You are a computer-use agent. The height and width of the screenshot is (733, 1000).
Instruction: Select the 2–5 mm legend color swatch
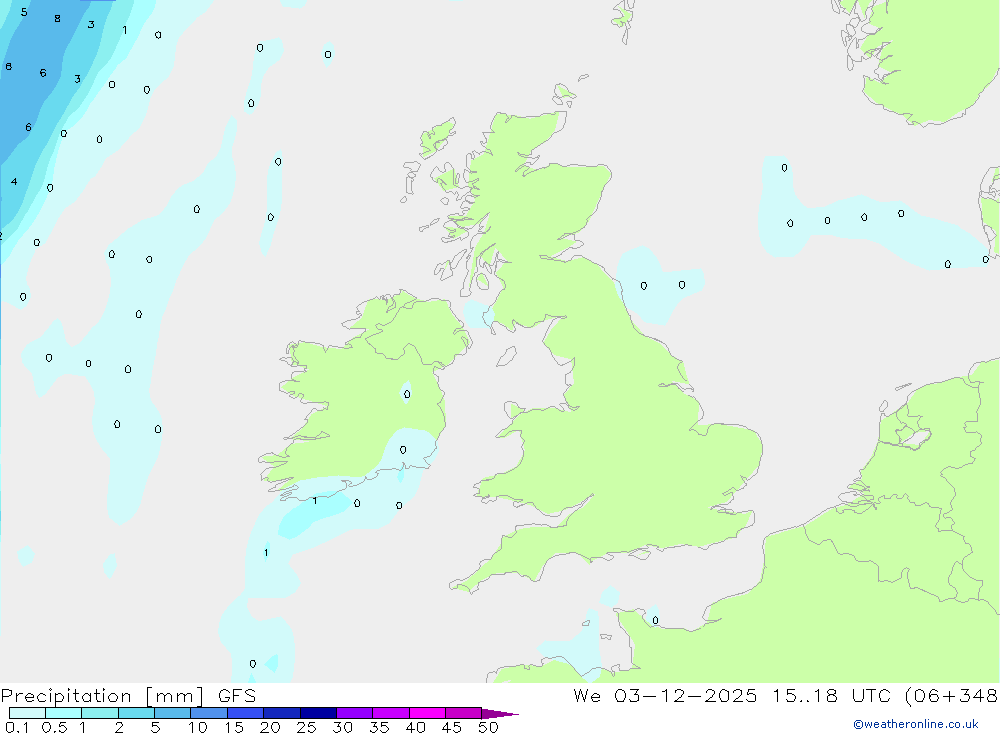136,713
